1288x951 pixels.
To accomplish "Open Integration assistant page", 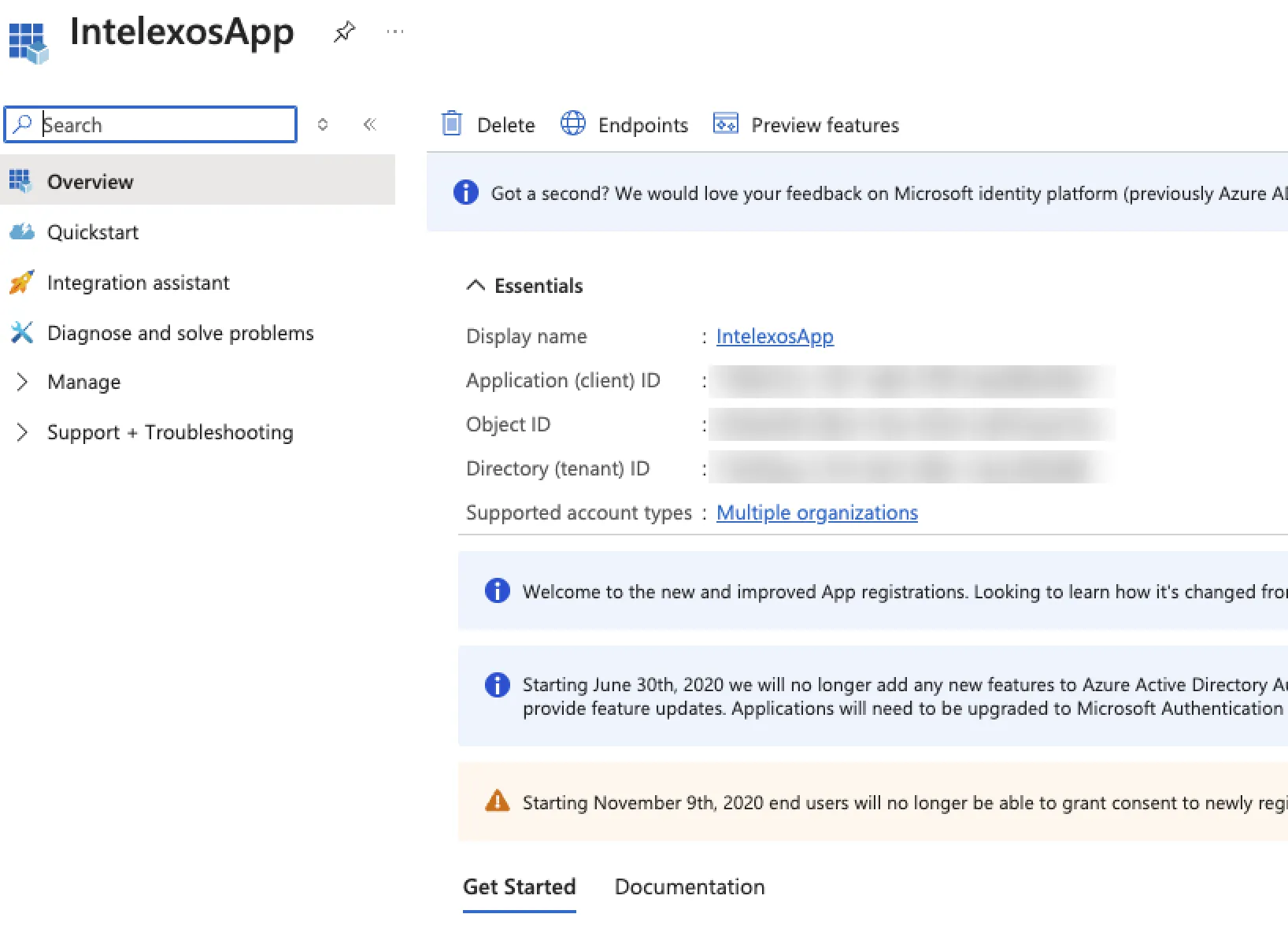I will tap(198, 283).
